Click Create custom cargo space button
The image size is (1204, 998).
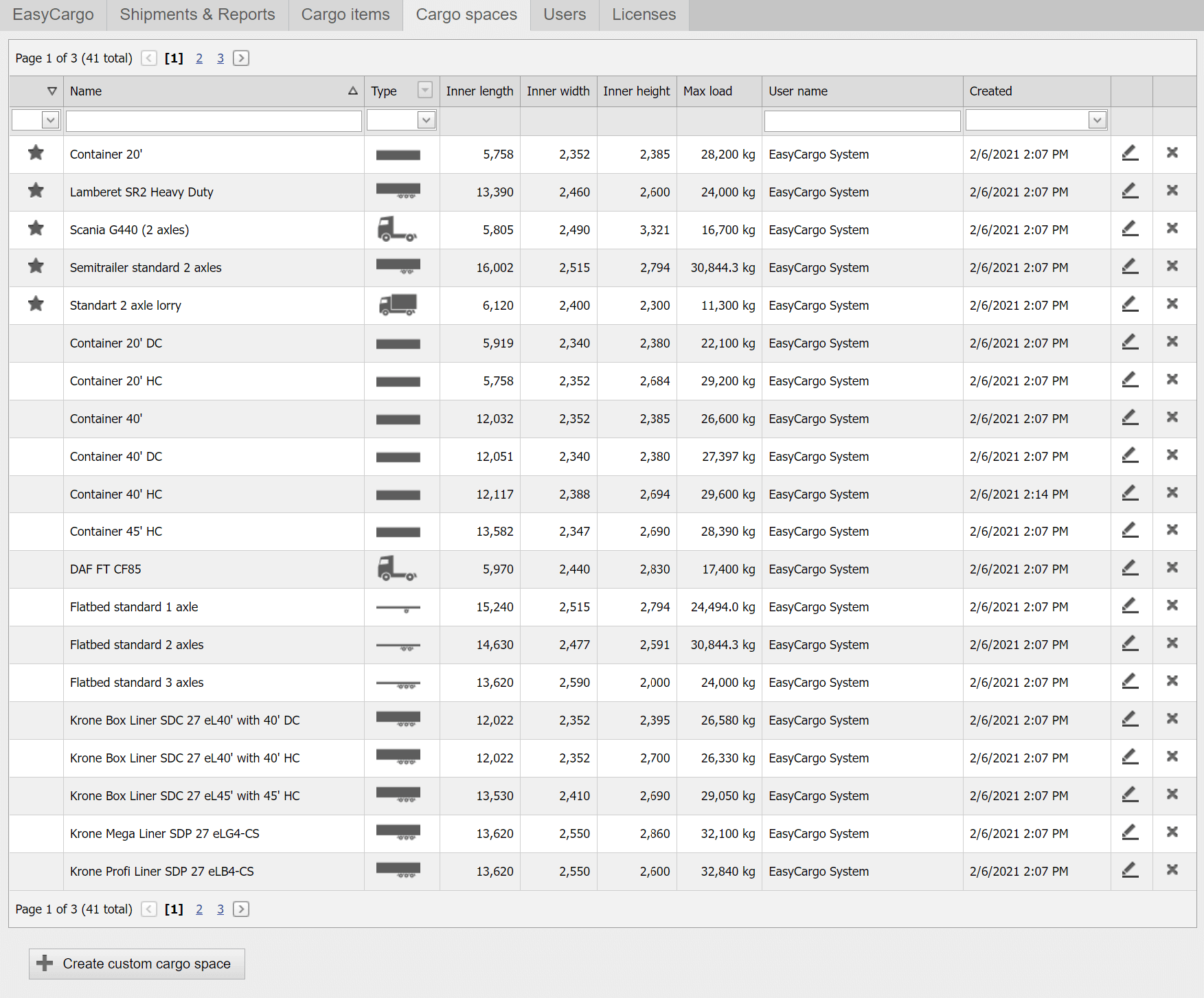pyautogui.click(x=137, y=964)
